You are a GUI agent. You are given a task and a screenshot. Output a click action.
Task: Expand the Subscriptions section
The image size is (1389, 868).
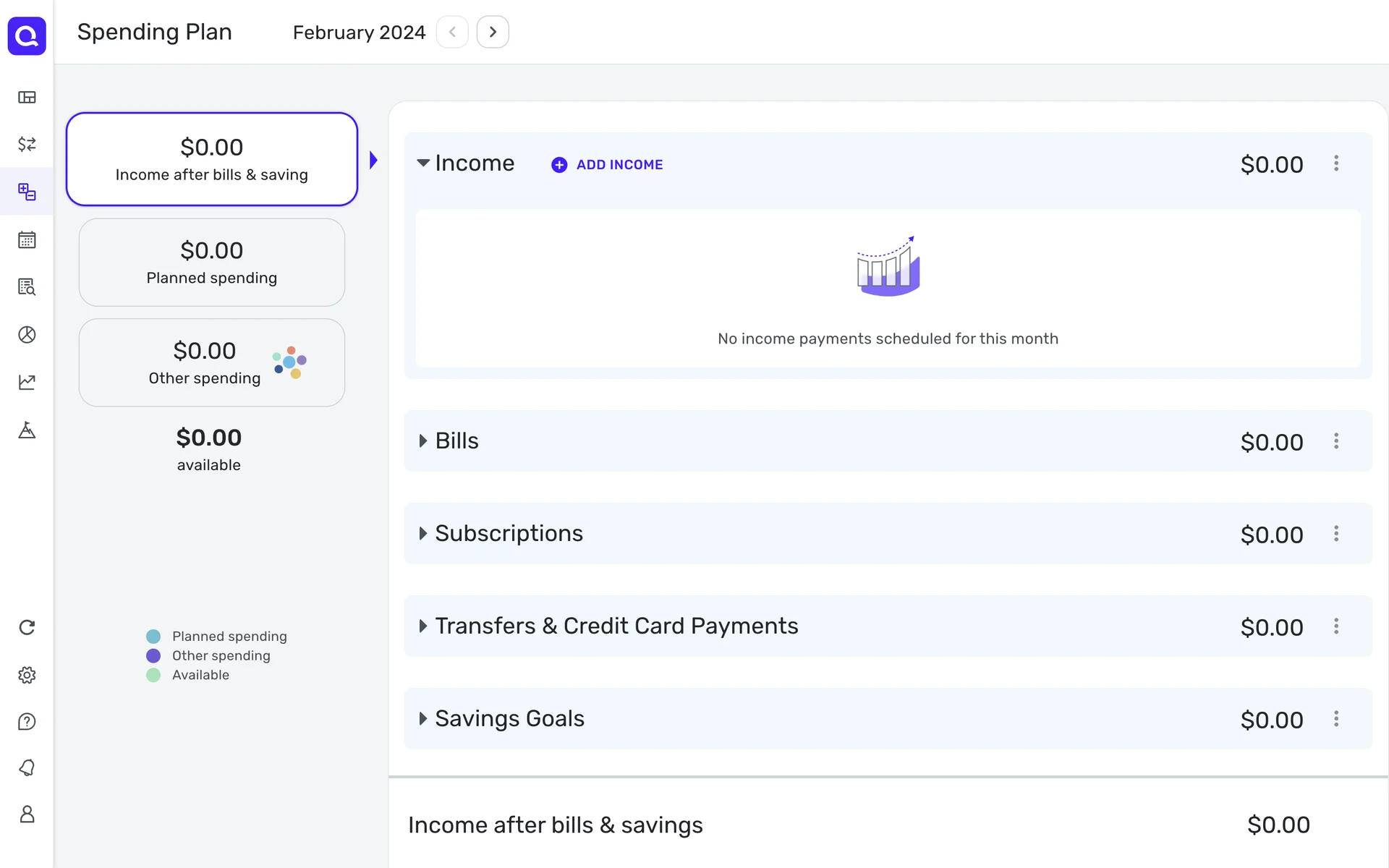point(423,533)
